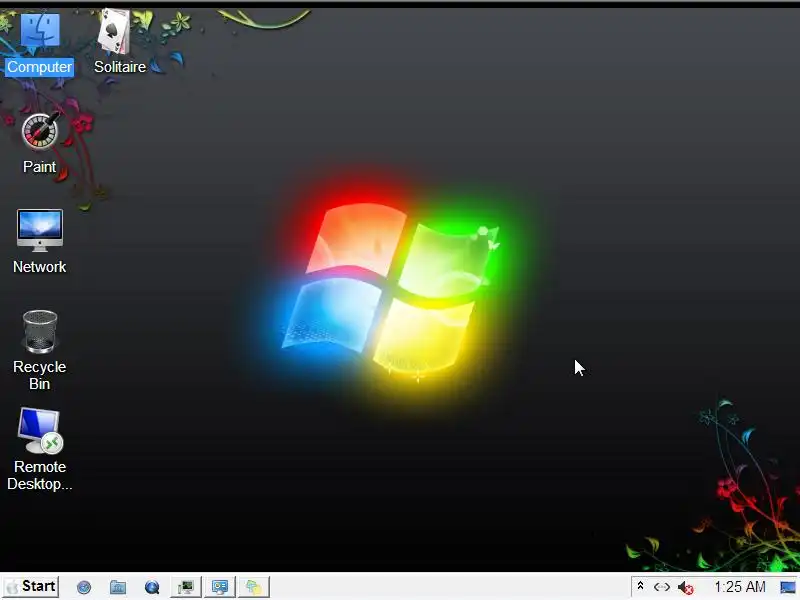
Task: Select the Recycle Bin desktop icon
Action: click(x=39, y=351)
